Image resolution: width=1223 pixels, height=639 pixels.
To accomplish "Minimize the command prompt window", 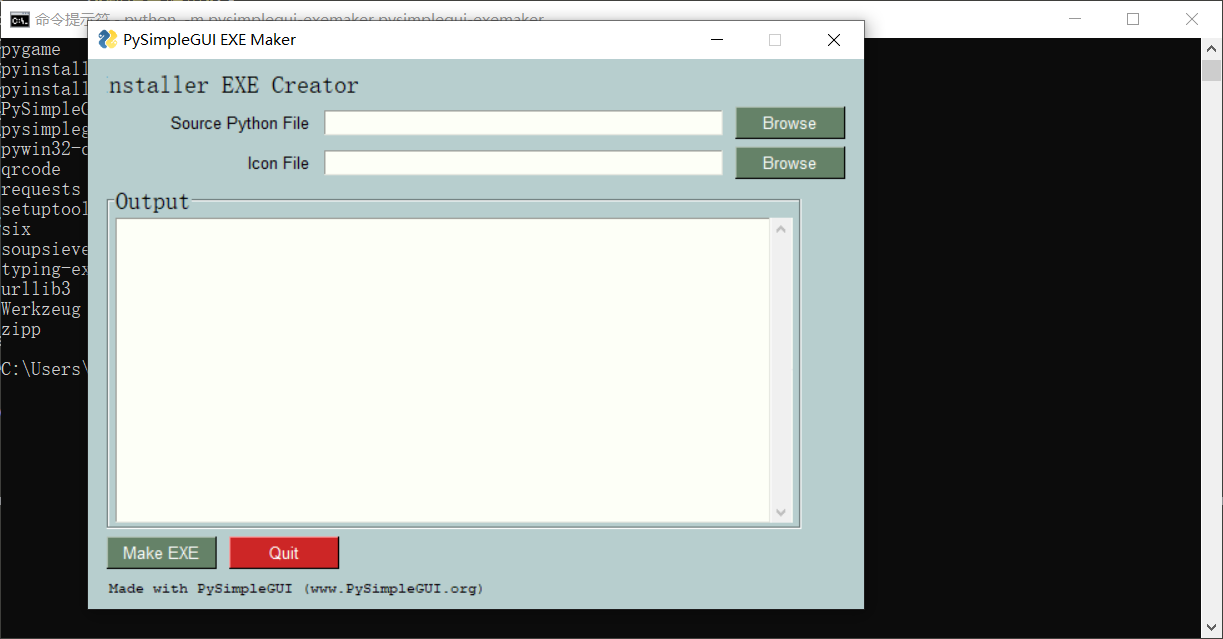I will [x=1075, y=19].
